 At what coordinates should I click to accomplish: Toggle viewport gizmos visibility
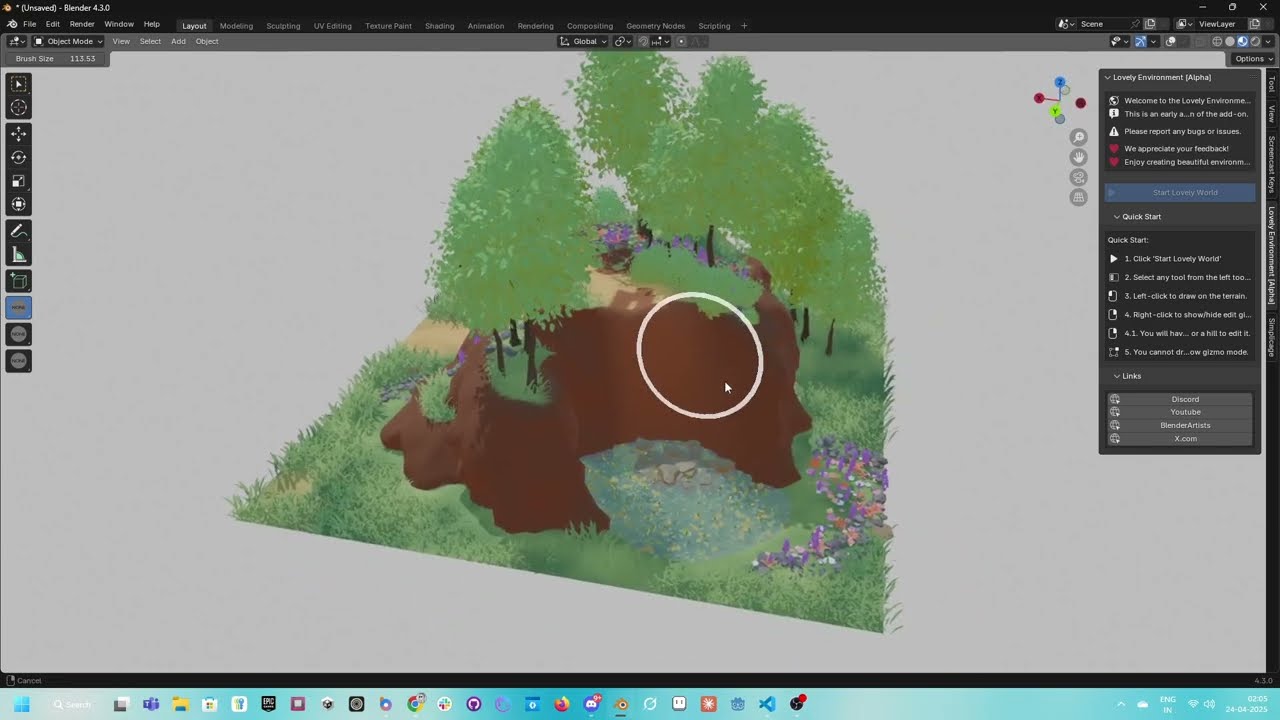click(x=1139, y=41)
